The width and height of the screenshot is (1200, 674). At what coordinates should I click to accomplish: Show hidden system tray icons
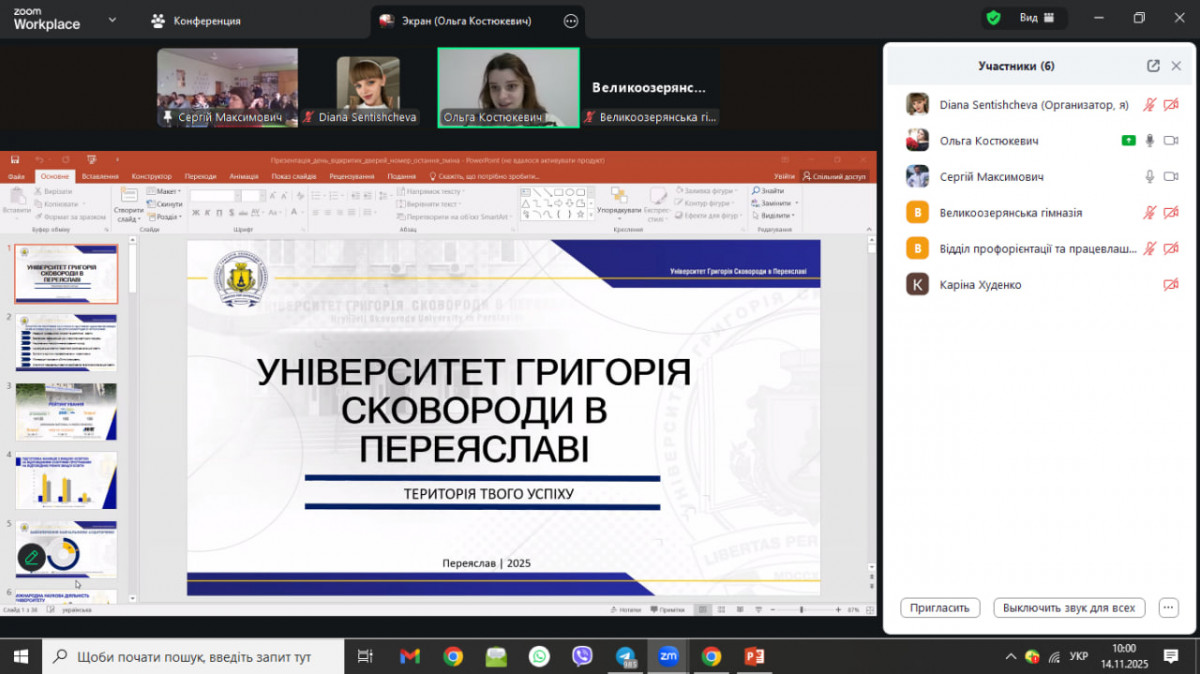pos(1010,657)
